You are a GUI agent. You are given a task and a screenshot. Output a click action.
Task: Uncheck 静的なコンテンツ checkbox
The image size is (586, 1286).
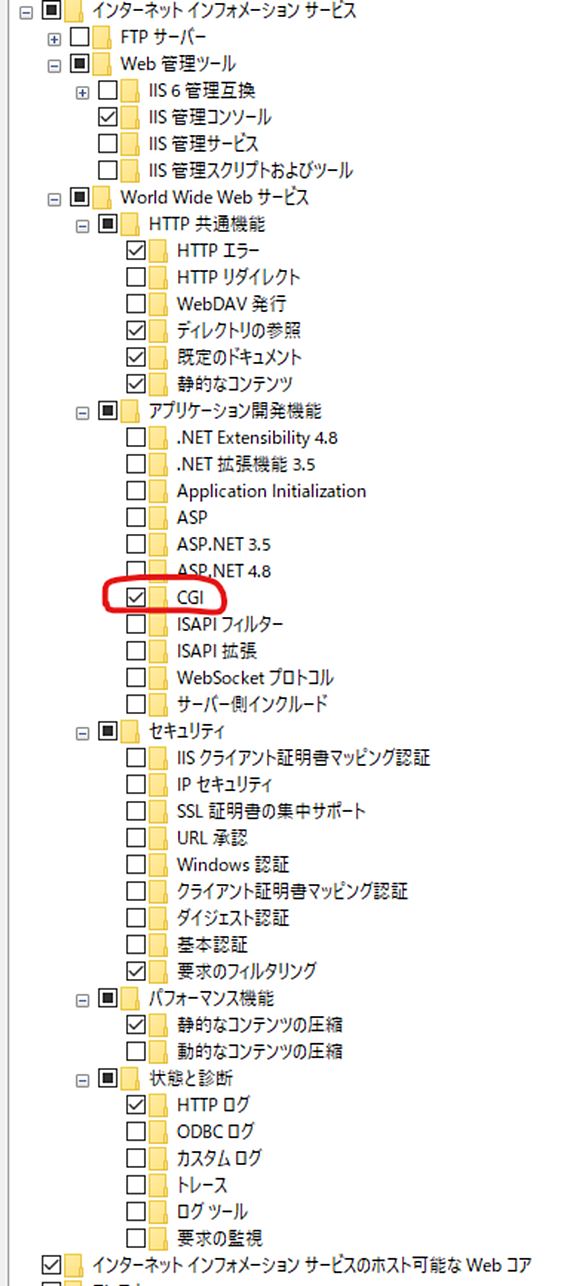click(x=136, y=384)
